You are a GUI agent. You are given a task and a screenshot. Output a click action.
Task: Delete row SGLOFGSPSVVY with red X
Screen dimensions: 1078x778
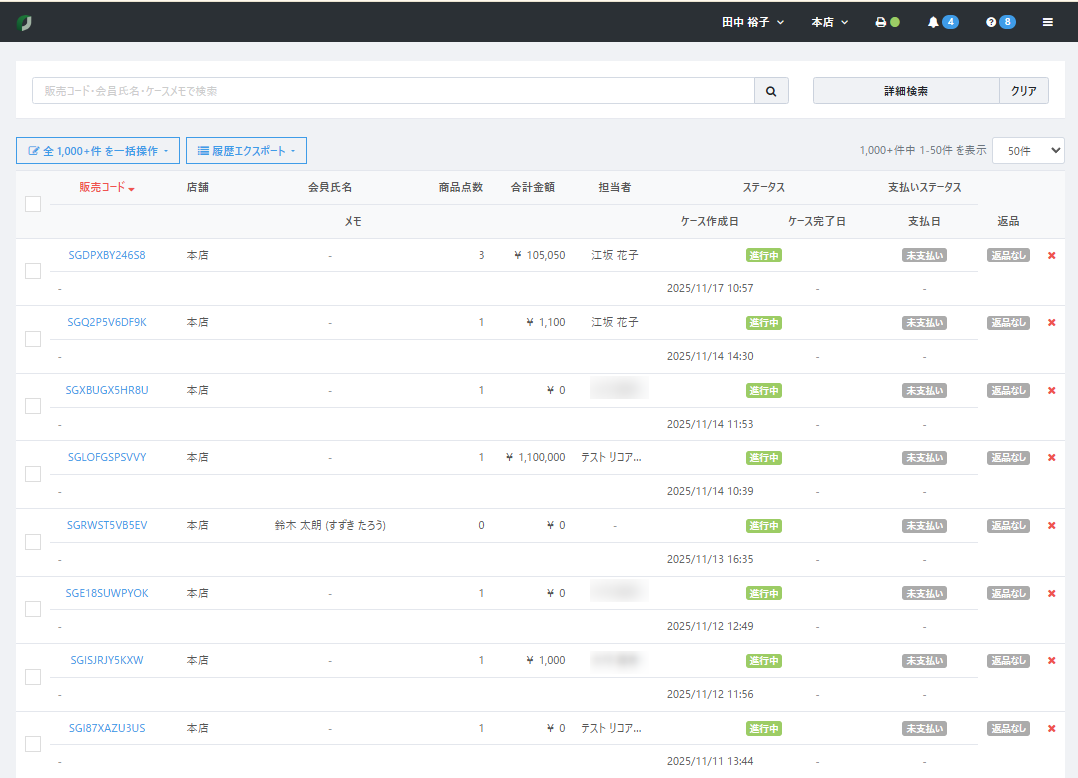click(1051, 457)
